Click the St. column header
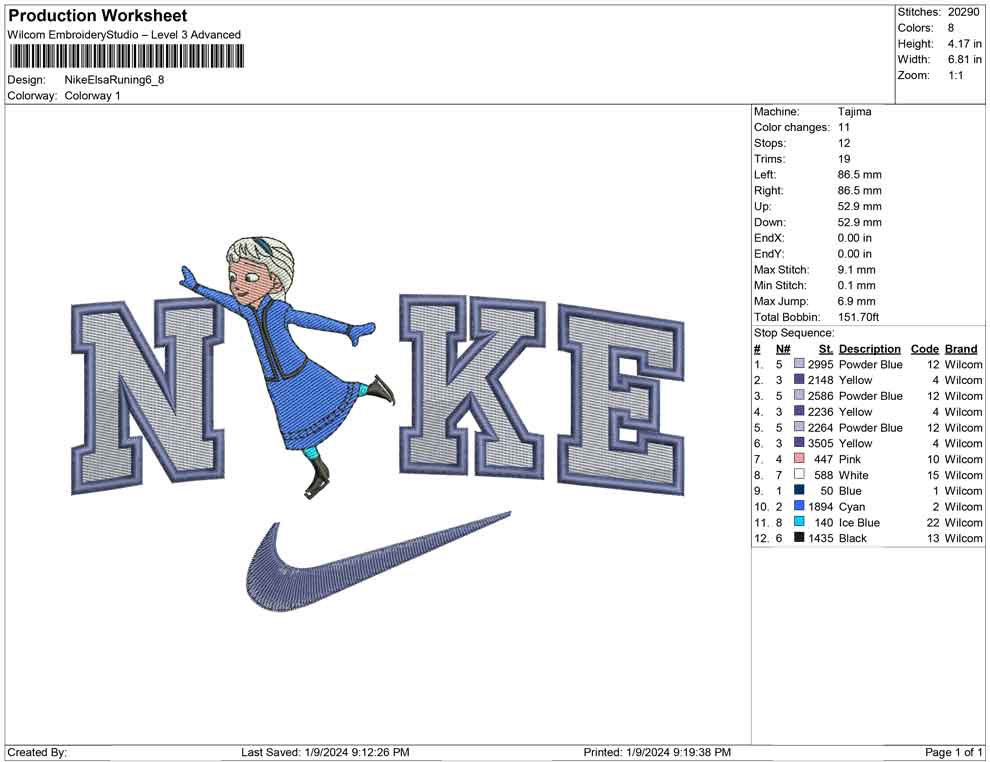 click(826, 348)
